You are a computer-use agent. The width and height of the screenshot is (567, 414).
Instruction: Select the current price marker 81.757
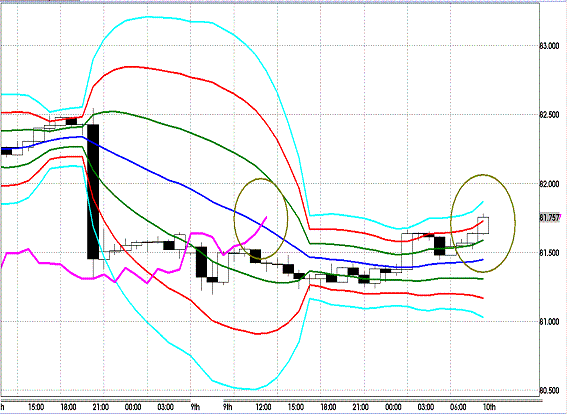pos(549,218)
